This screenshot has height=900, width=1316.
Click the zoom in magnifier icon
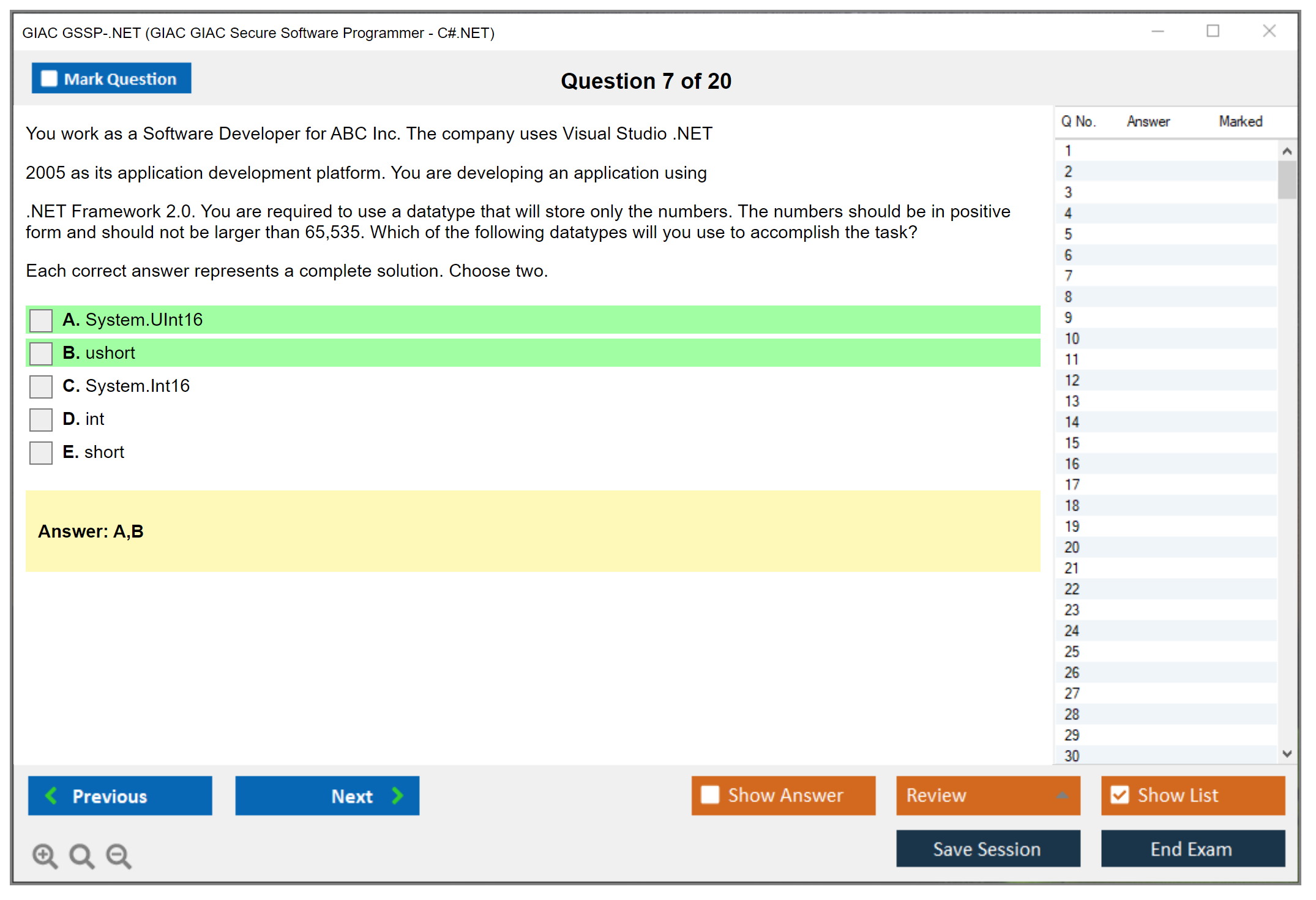click(x=45, y=855)
